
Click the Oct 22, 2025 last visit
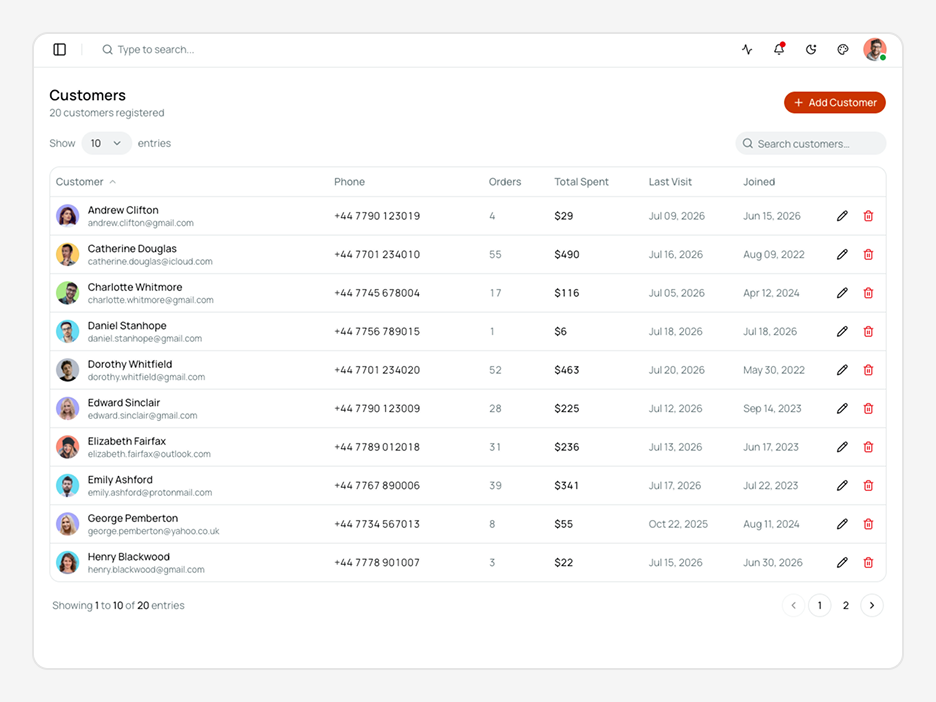tap(678, 524)
